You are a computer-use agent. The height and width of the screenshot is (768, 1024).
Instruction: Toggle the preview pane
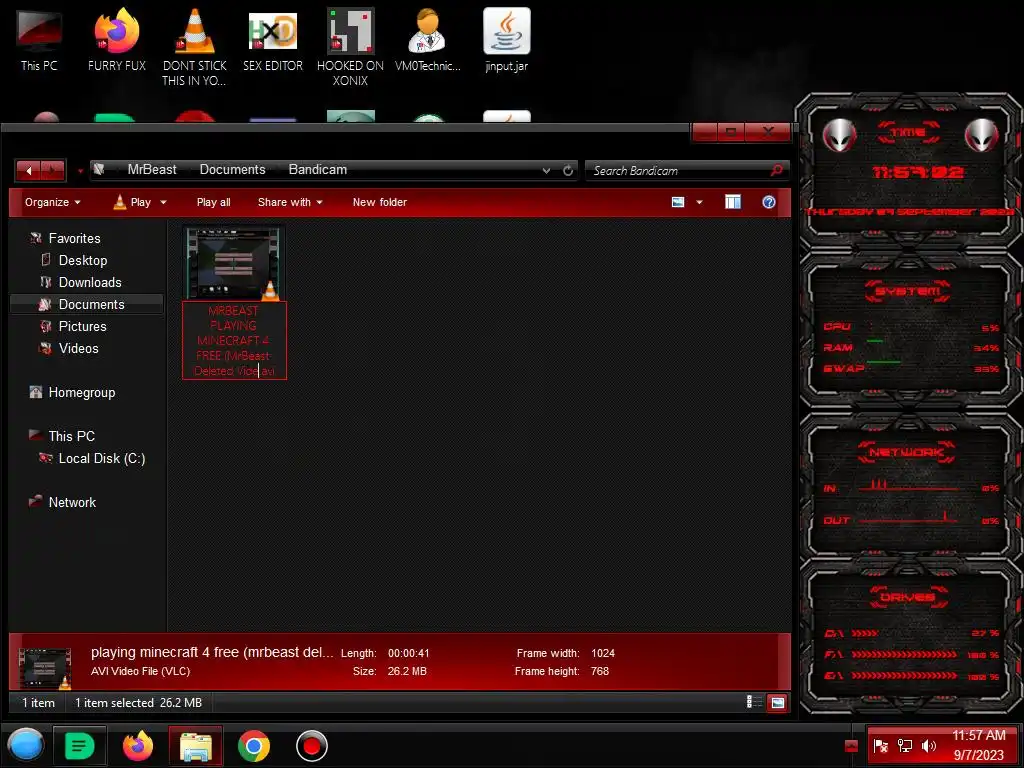733,202
